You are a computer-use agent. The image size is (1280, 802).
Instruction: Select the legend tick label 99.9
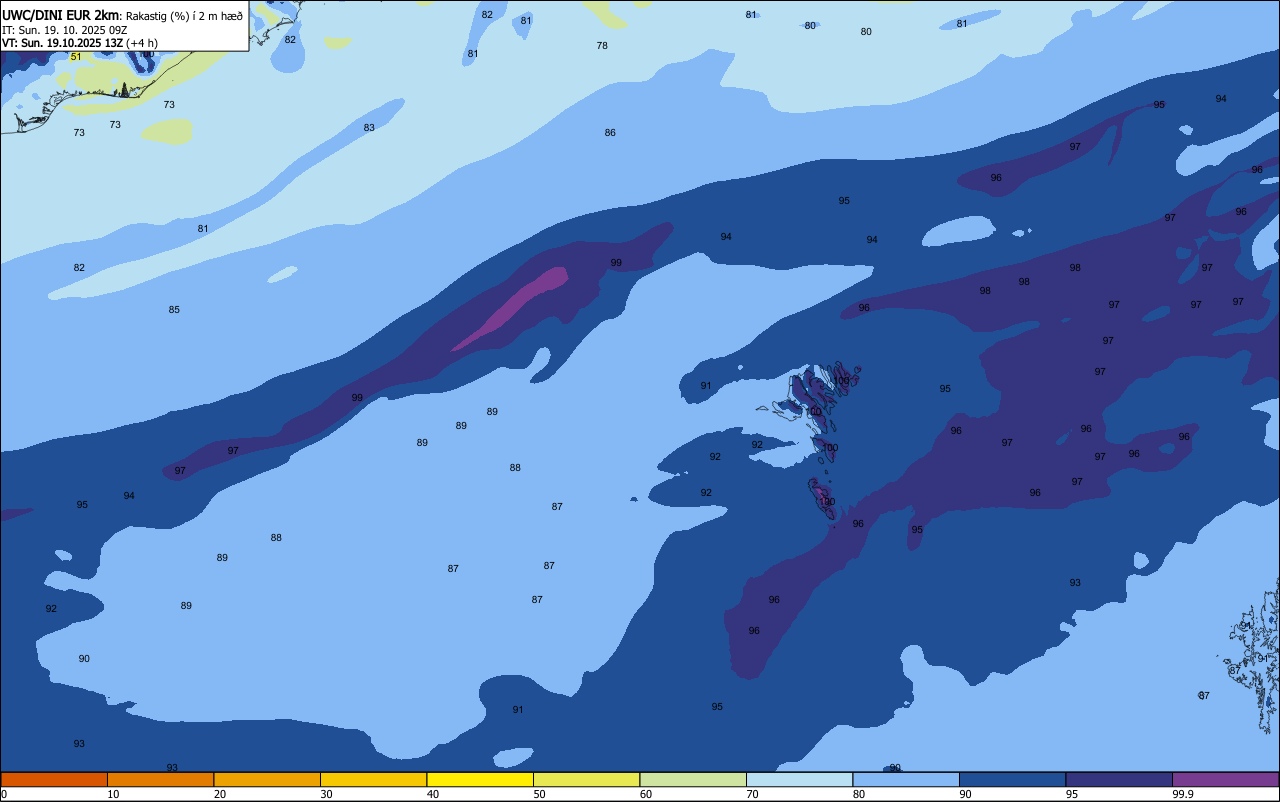(1183, 794)
